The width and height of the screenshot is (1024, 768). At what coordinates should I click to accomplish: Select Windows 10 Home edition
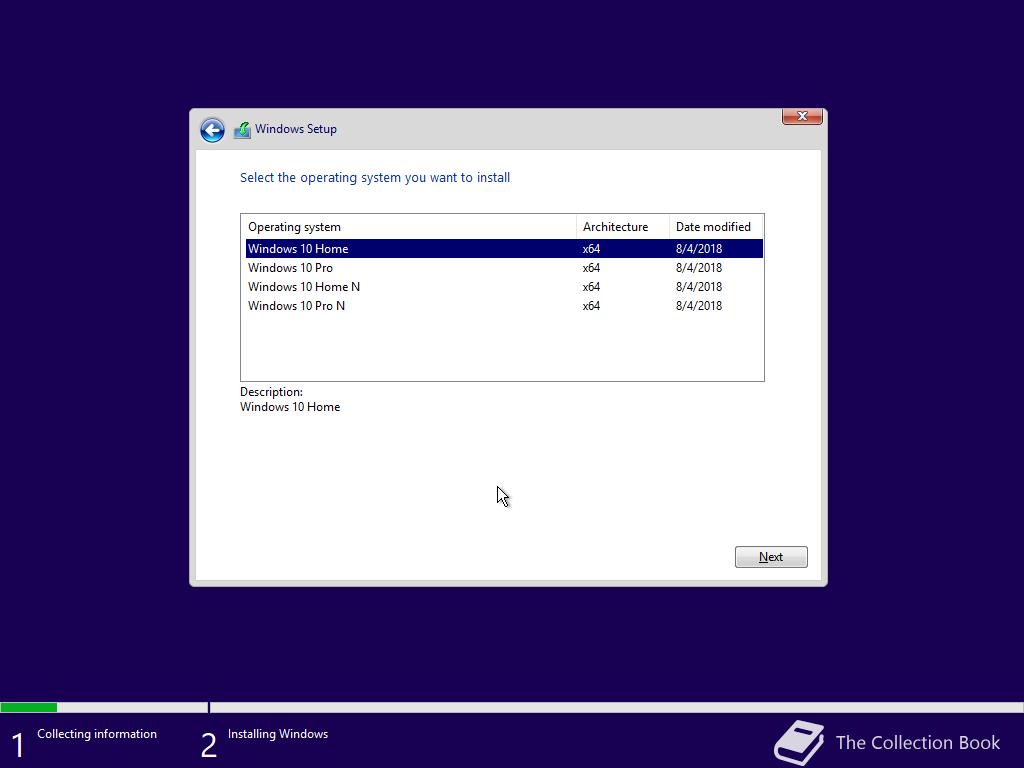tap(504, 249)
